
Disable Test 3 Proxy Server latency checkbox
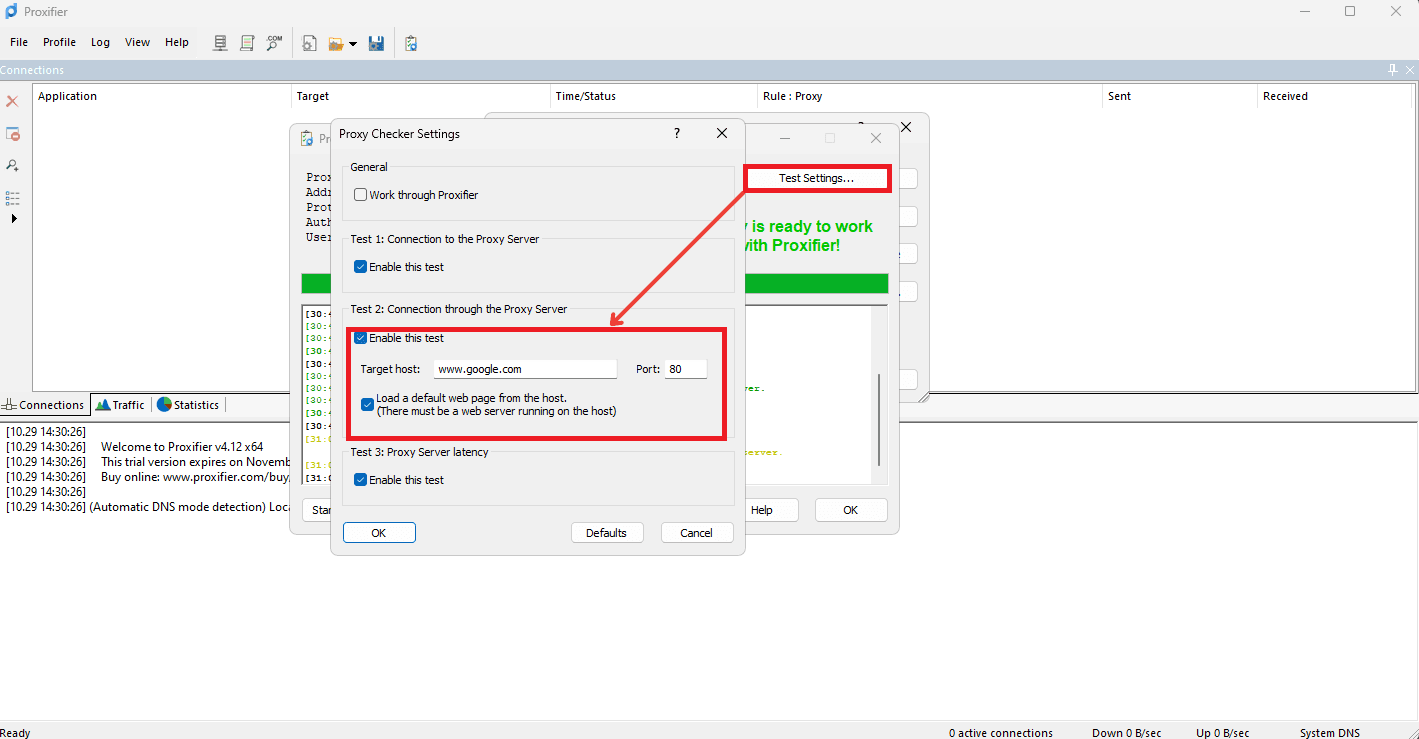pos(361,480)
